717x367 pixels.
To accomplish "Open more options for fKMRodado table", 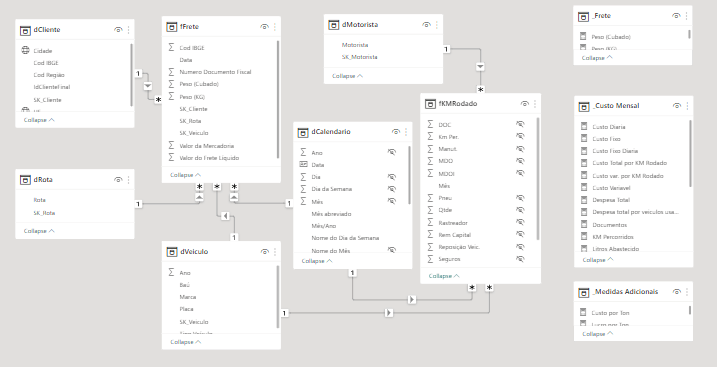I will point(535,104).
